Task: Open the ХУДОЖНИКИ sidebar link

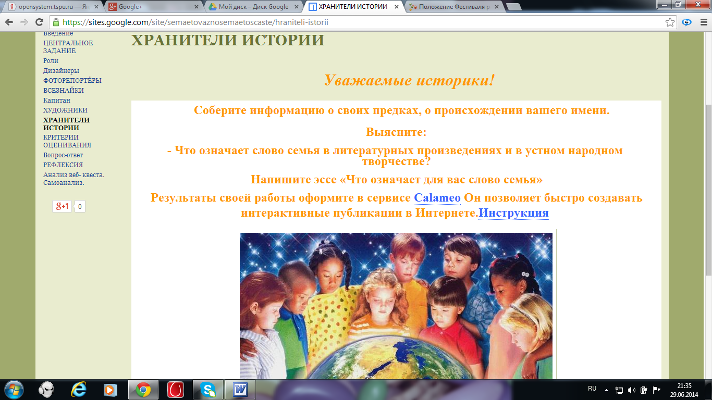Action: coord(65,110)
